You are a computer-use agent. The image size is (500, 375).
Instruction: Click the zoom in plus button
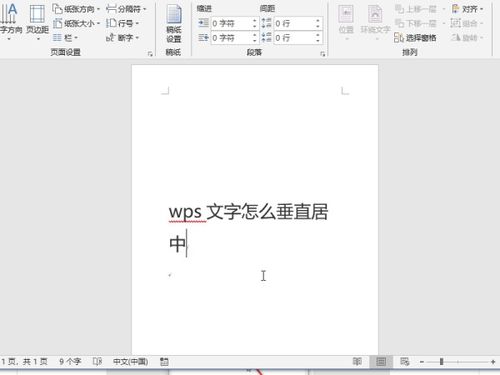point(493,362)
